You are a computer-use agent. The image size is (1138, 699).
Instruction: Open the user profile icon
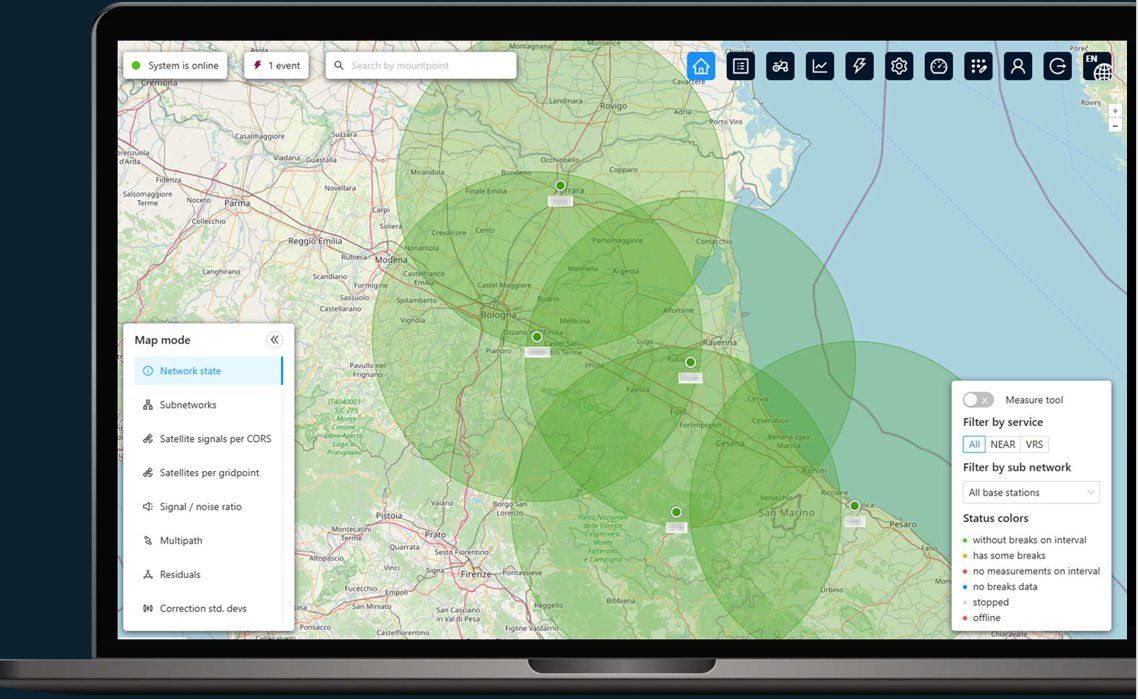click(x=1018, y=66)
